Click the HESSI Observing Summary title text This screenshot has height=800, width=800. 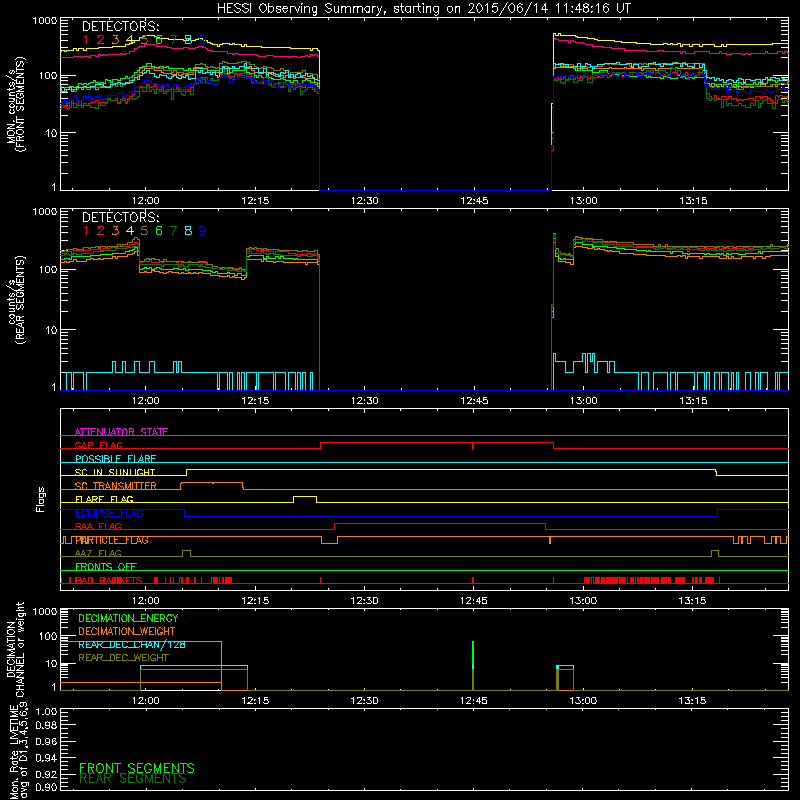(424, 9)
